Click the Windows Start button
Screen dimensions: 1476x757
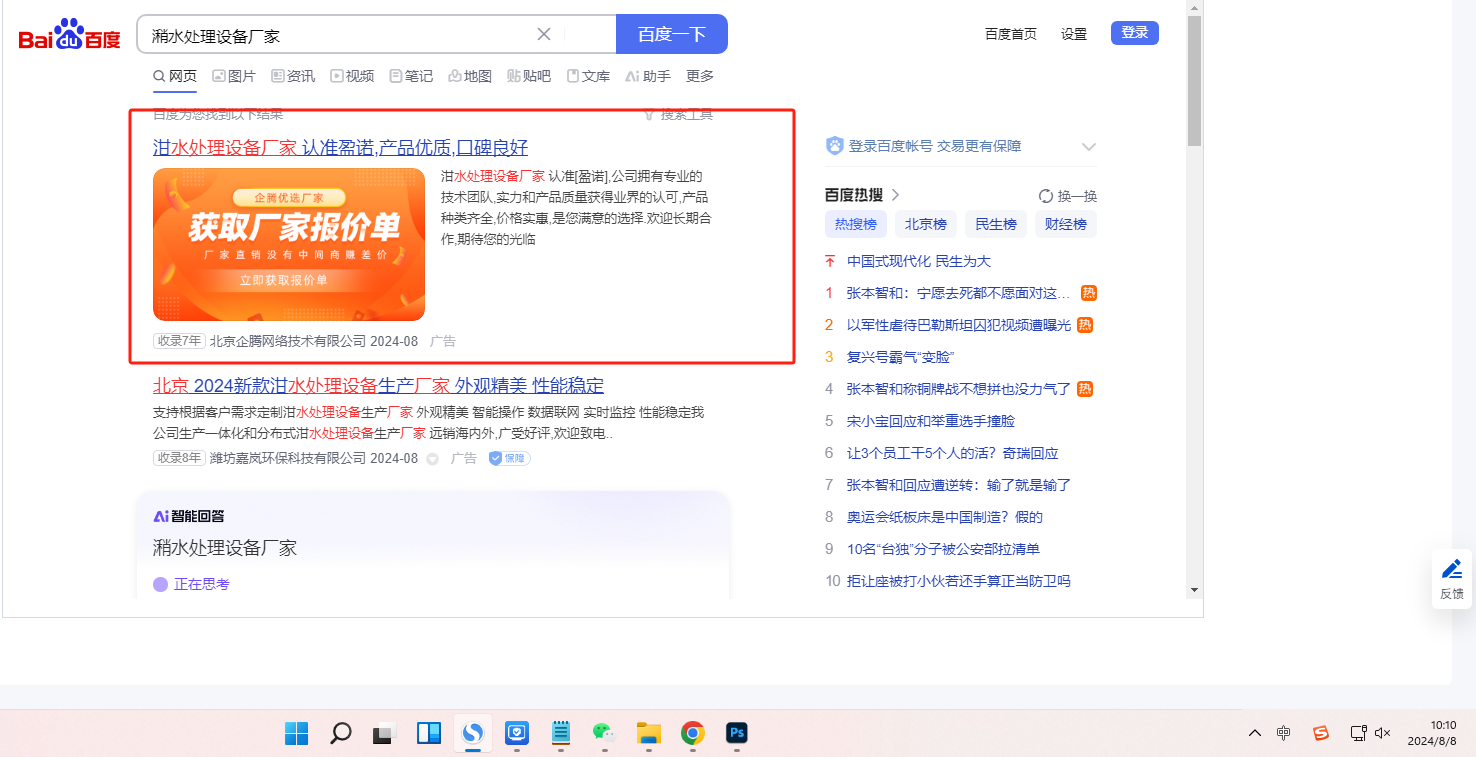[296, 734]
